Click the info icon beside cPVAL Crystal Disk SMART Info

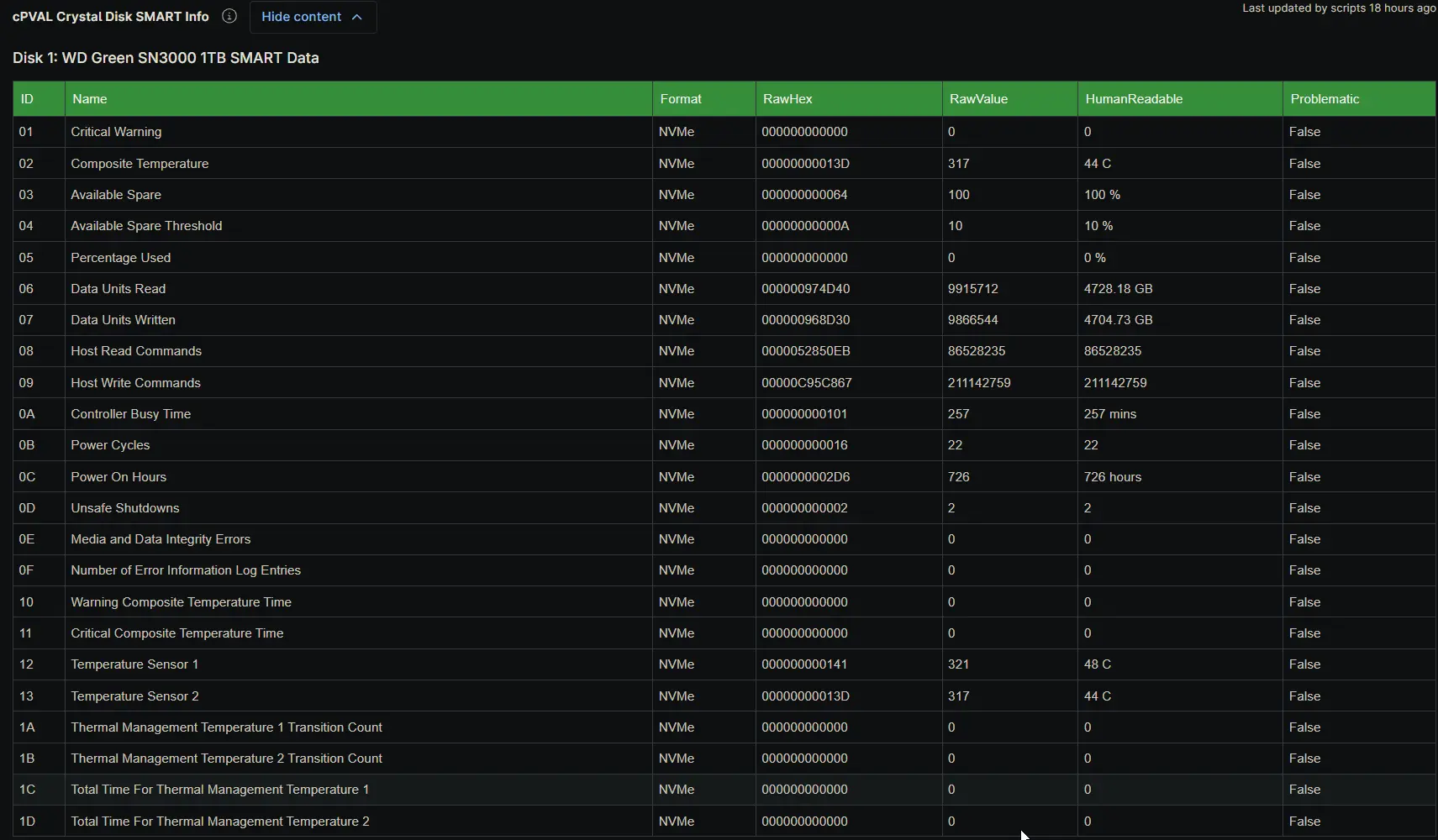point(229,16)
